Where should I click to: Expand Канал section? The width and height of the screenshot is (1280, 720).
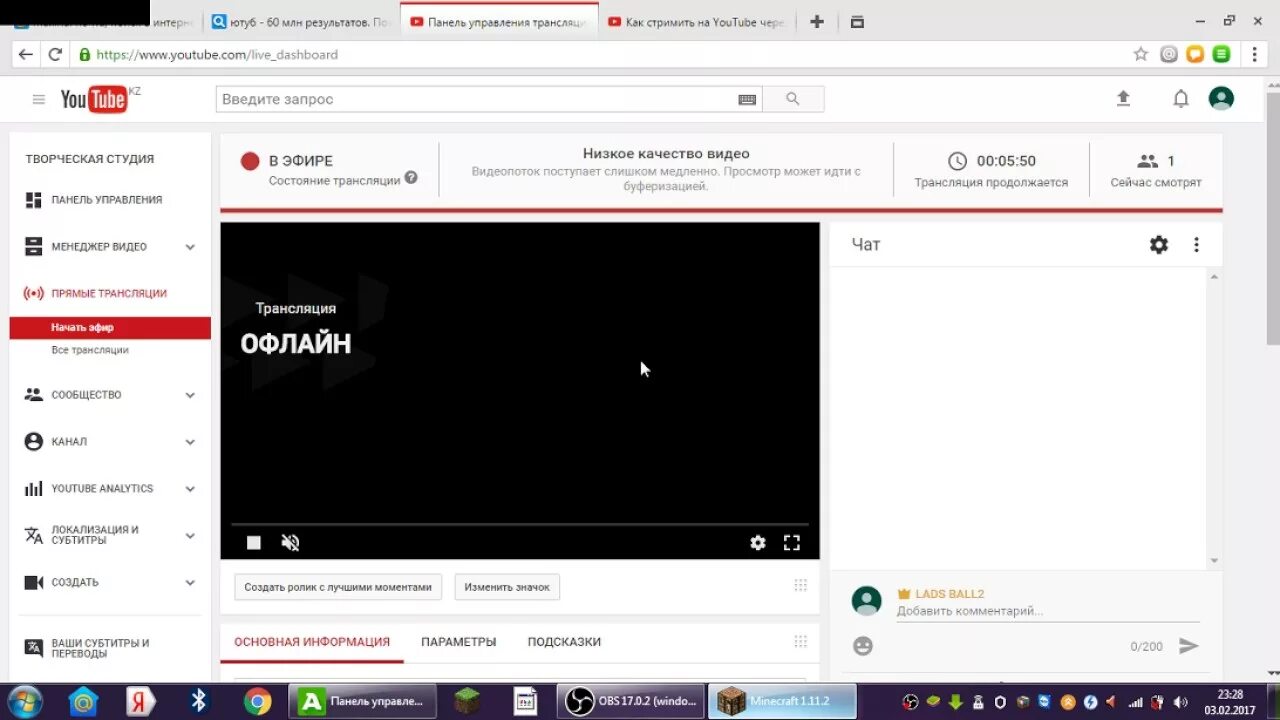190,442
